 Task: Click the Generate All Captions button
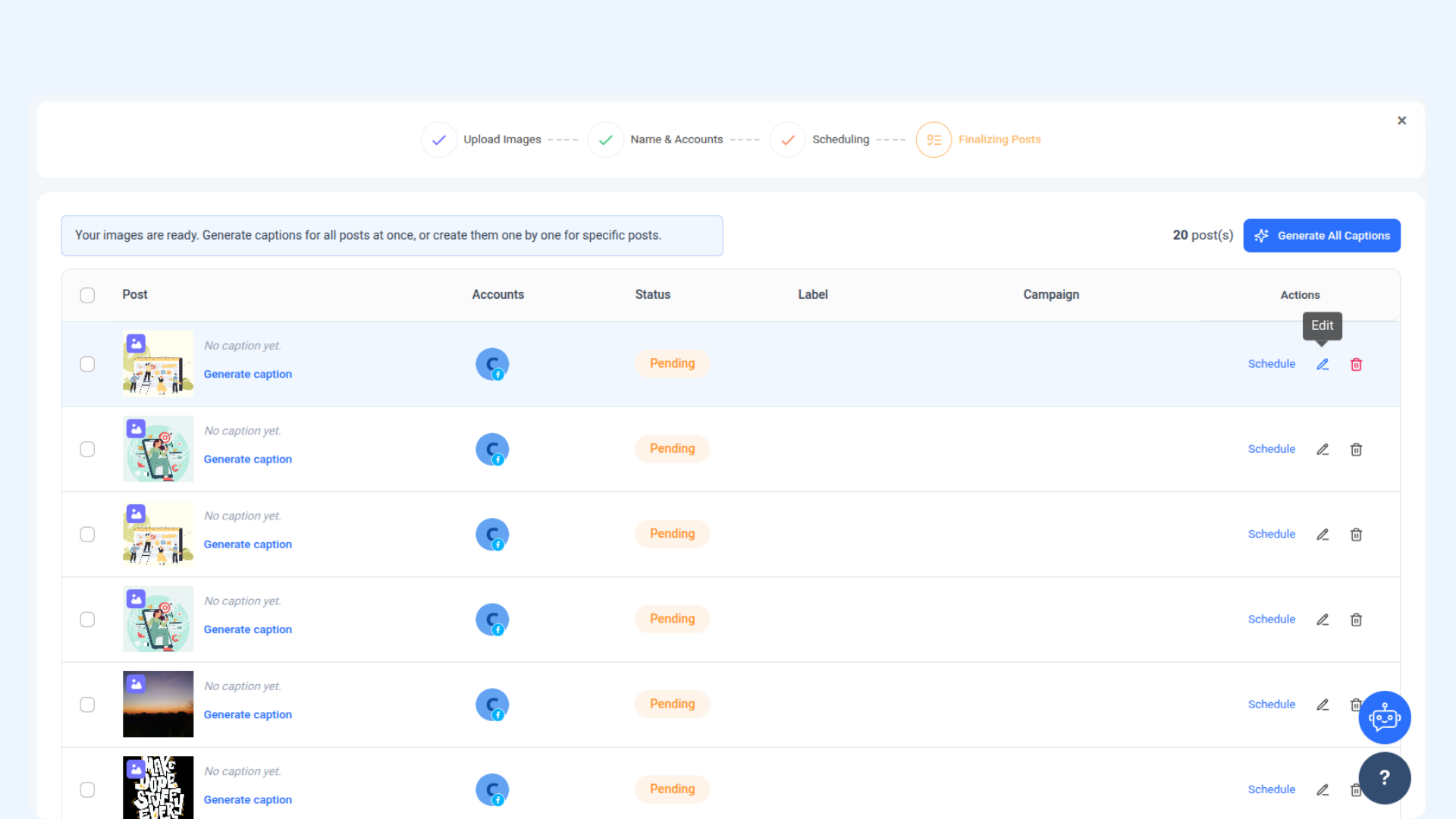click(1321, 236)
